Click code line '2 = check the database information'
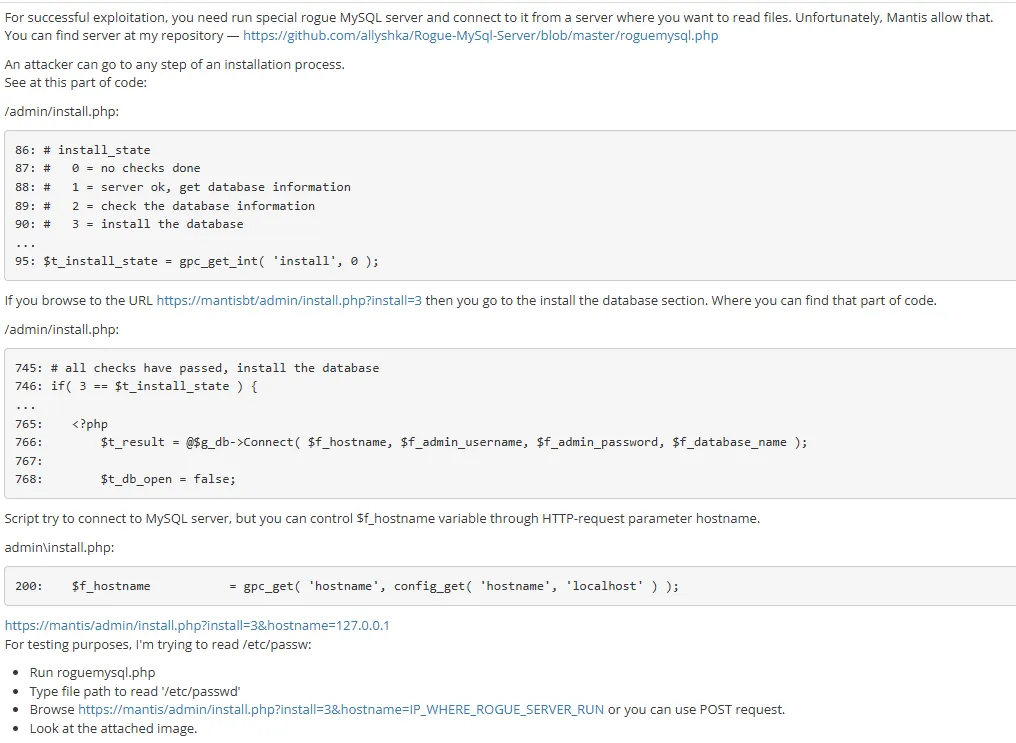1016x743 pixels. (x=165, y=206)
